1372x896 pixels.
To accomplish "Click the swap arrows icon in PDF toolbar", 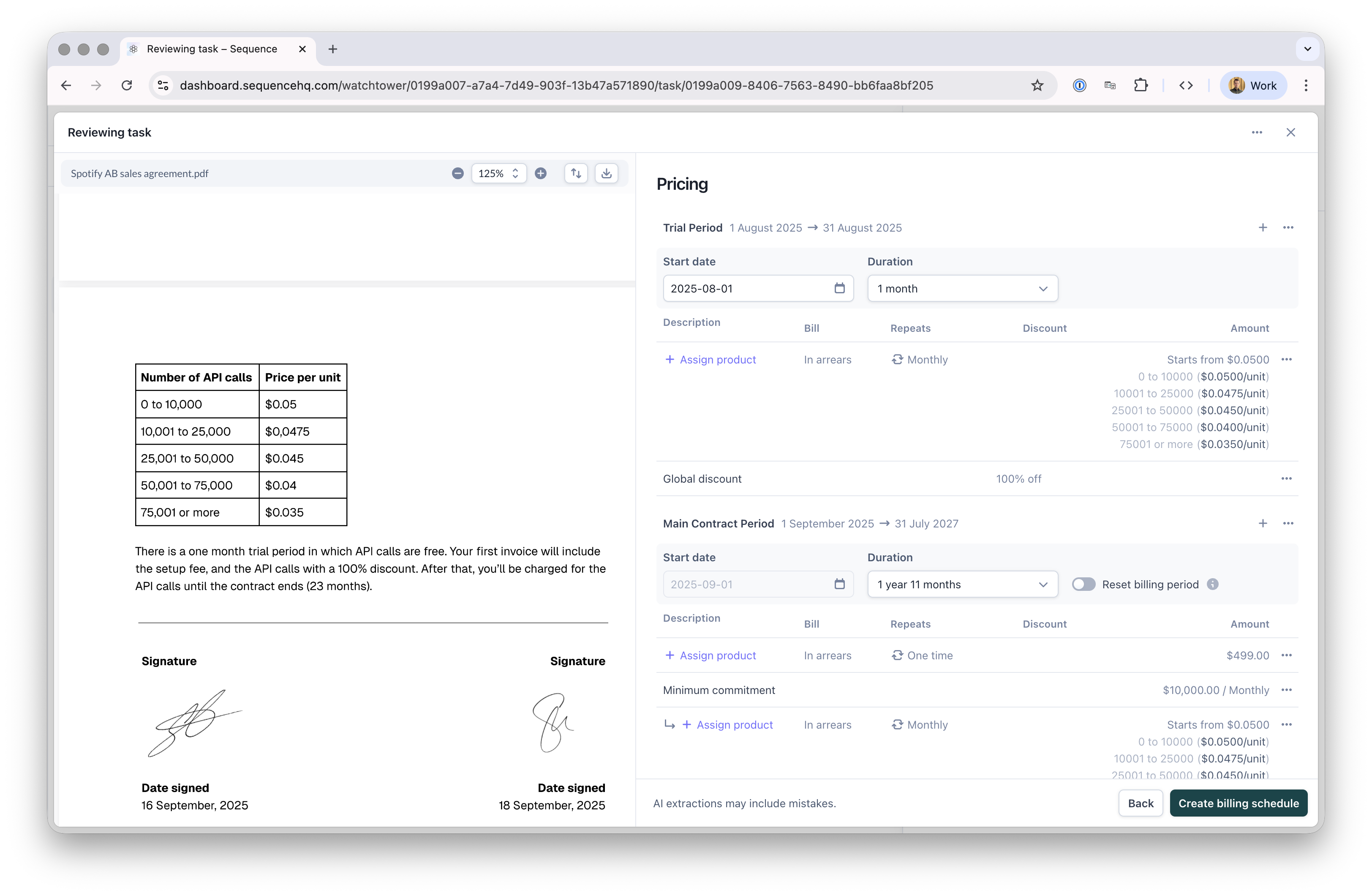I will pyautogui.click(x=576, y=173).
